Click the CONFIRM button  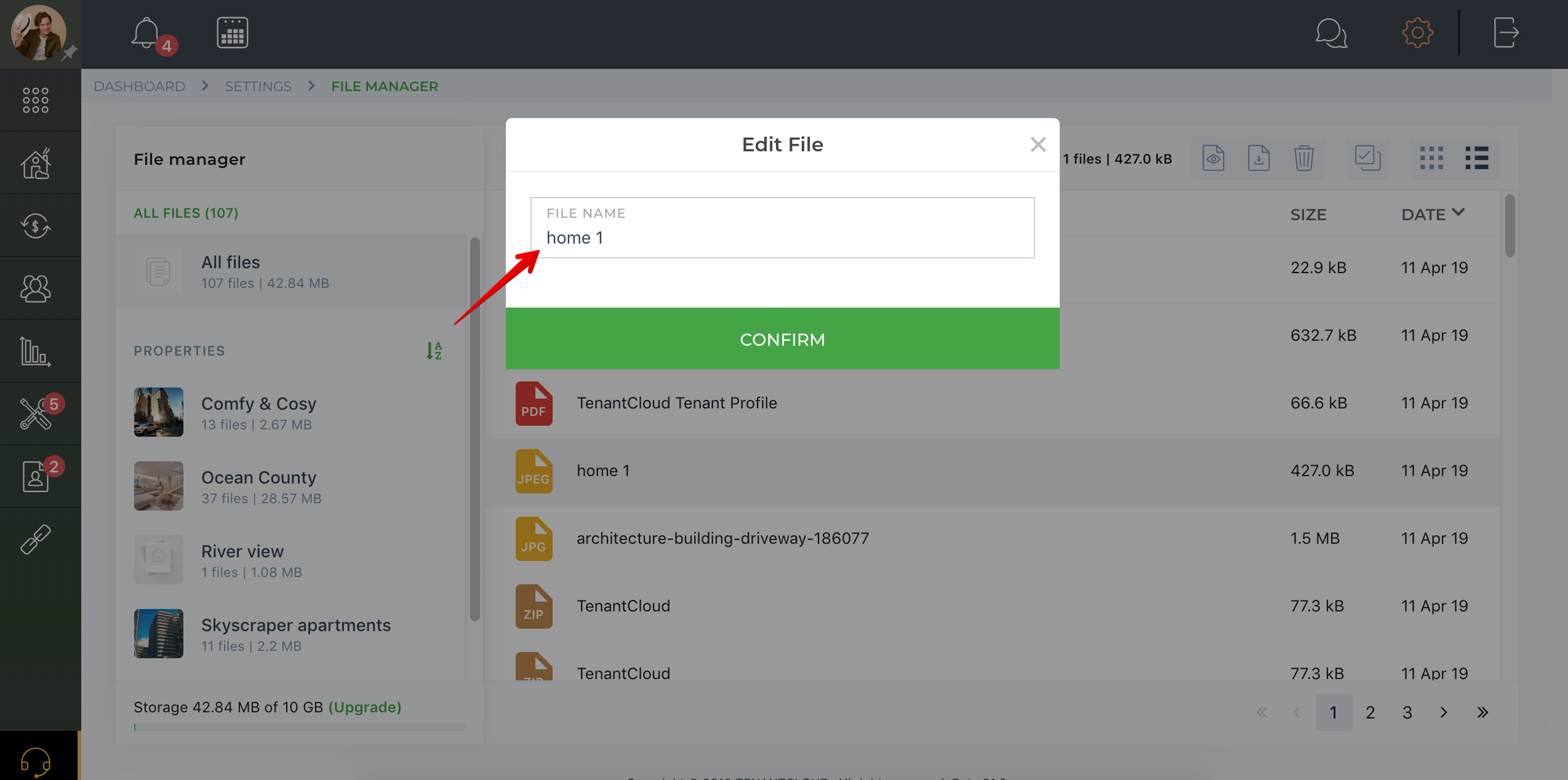click(782, 338)
